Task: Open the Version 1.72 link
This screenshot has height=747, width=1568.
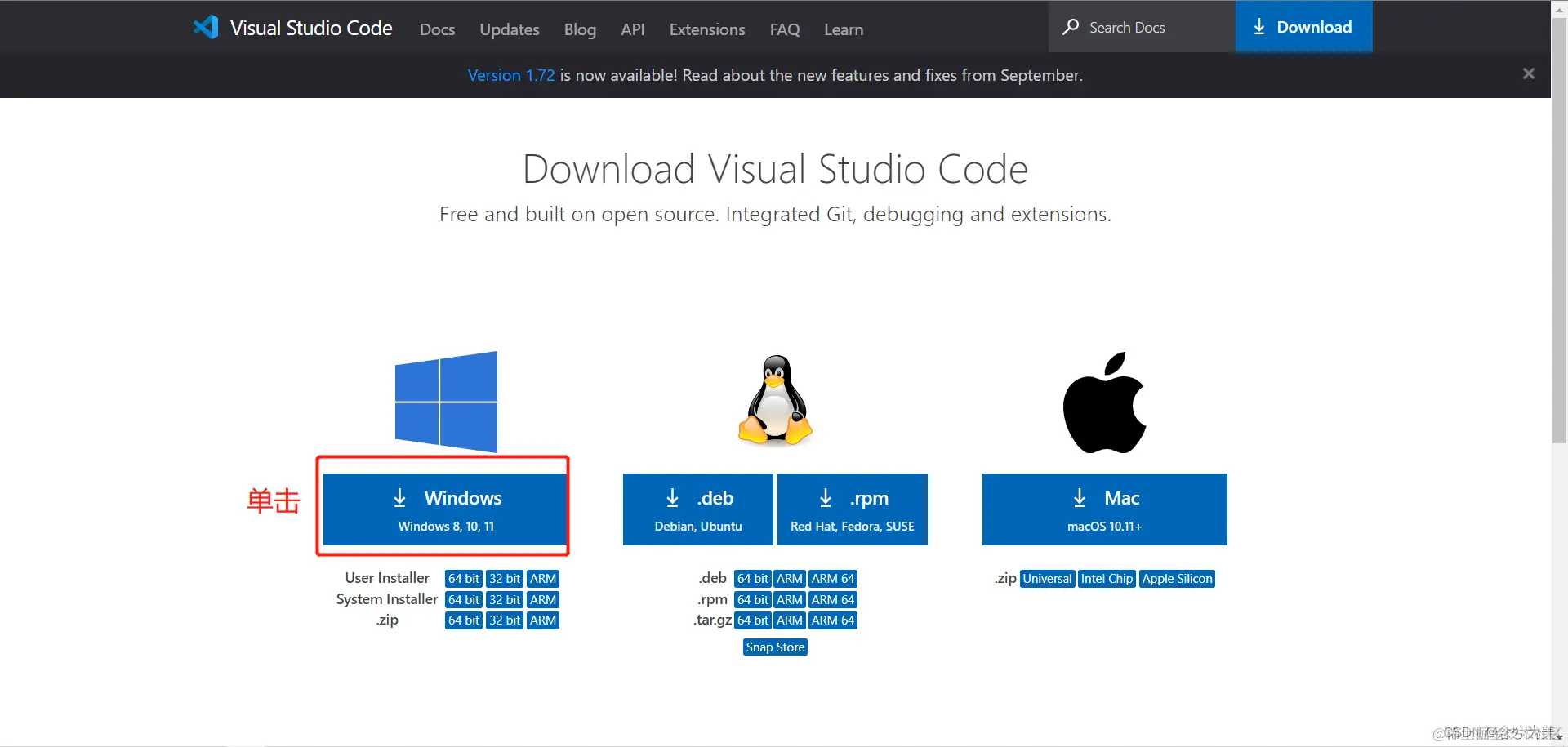Action: pyautogui.click(x=511, y=75)
